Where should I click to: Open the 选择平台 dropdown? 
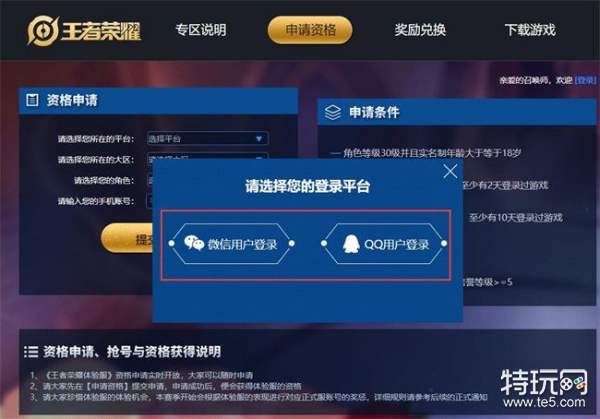click(x=207, y=139)
